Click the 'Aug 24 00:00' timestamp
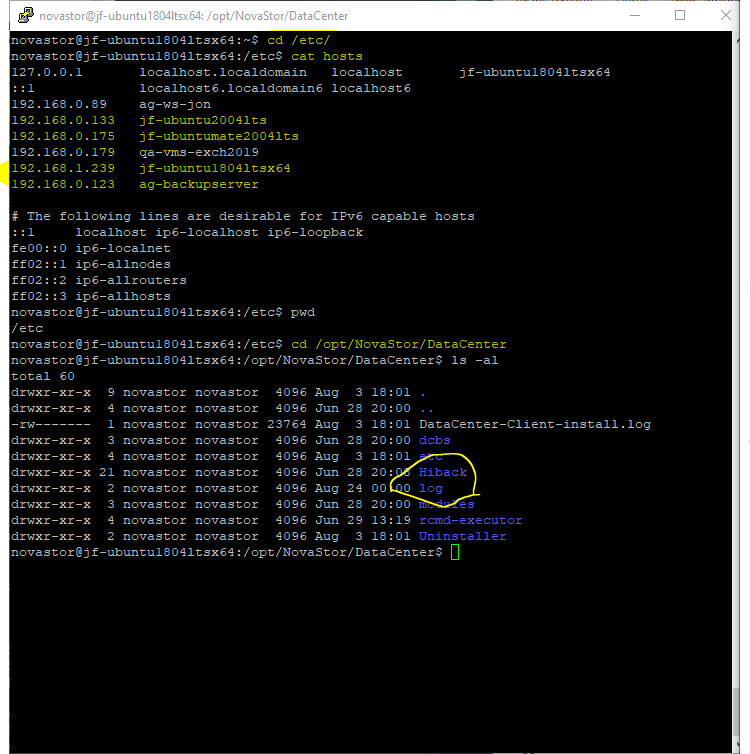 click(x=363, y=488)
